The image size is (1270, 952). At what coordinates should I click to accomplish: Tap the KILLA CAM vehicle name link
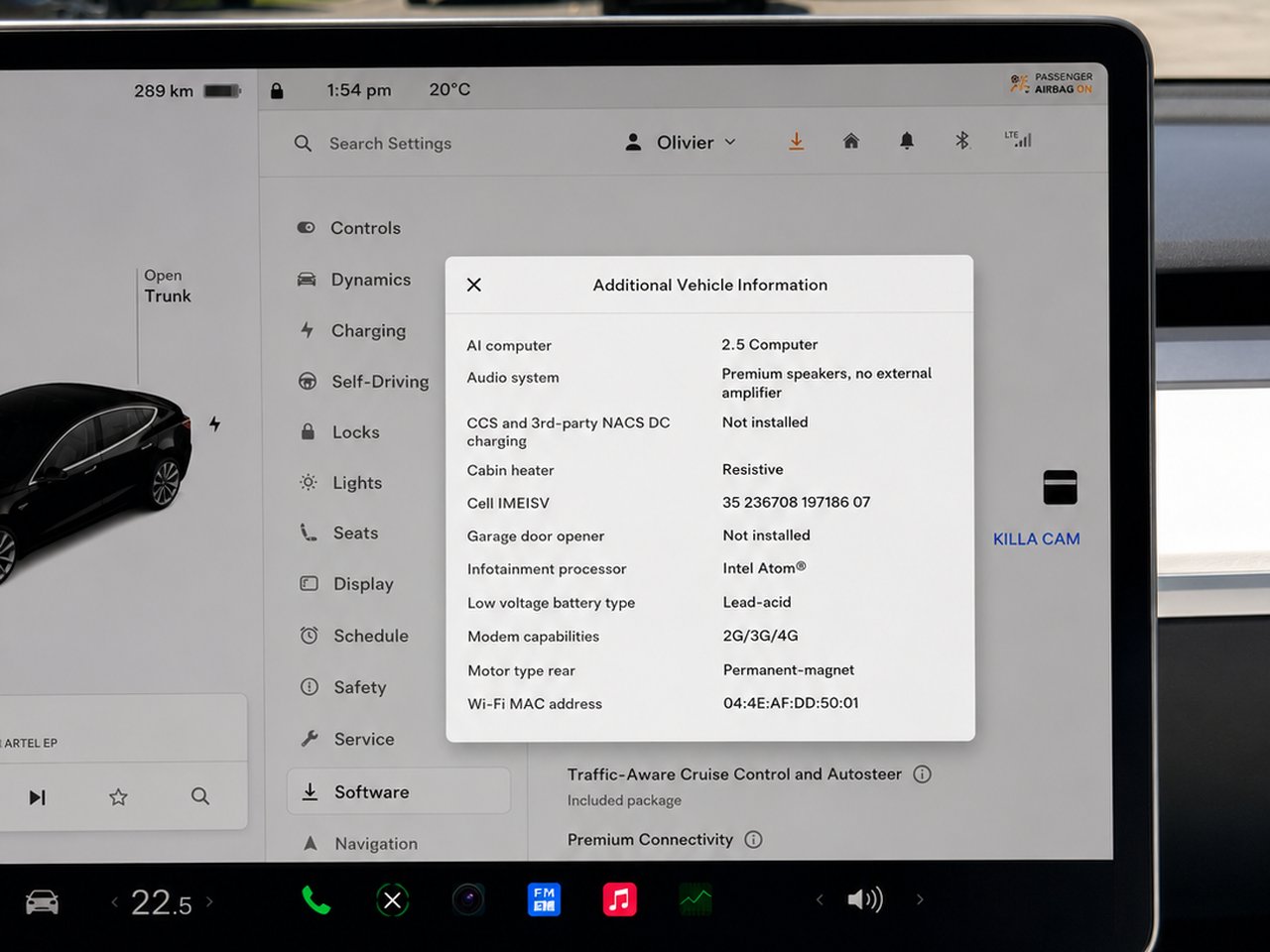[x=1037, y=539]
